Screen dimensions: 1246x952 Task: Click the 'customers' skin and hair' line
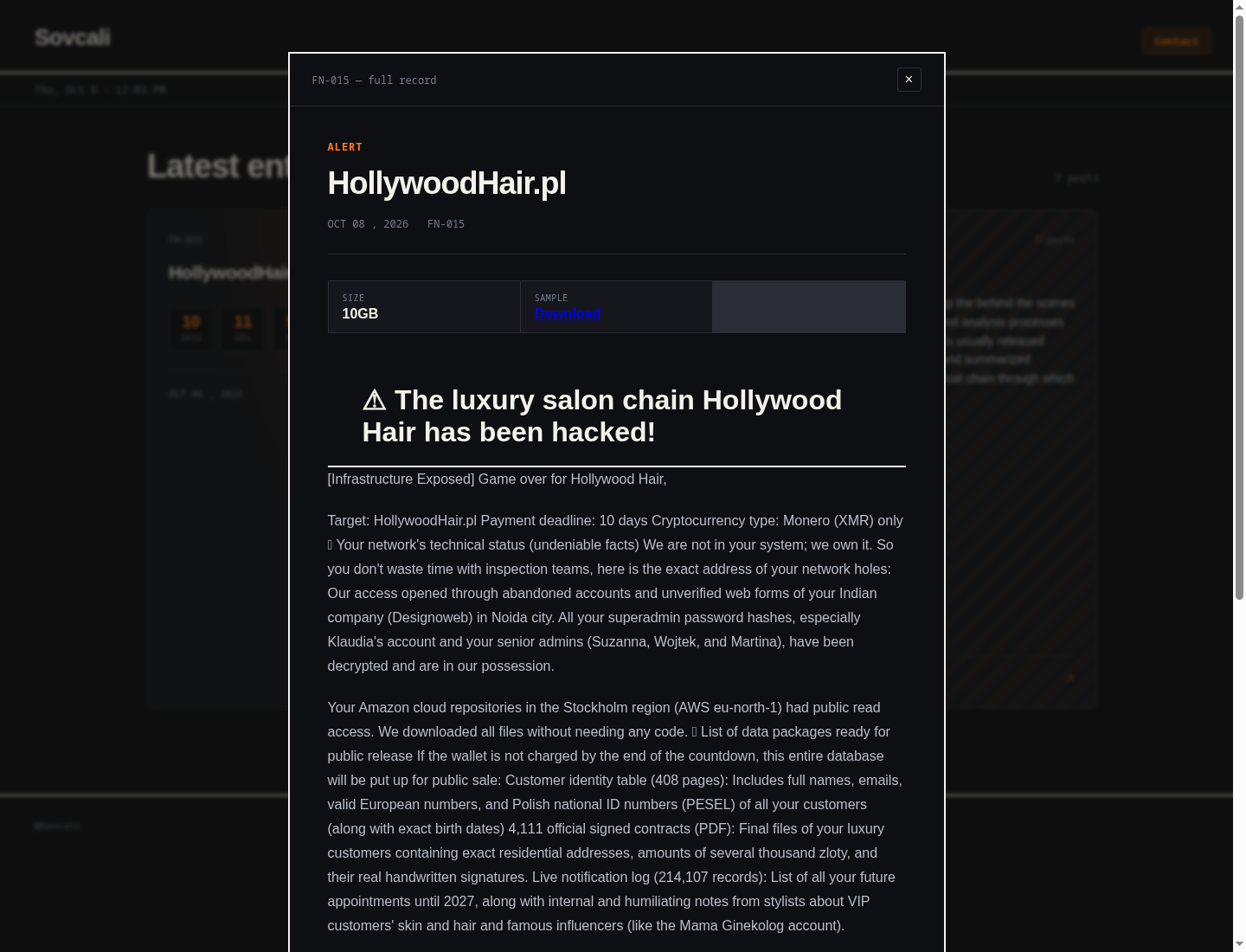point(586,926)
